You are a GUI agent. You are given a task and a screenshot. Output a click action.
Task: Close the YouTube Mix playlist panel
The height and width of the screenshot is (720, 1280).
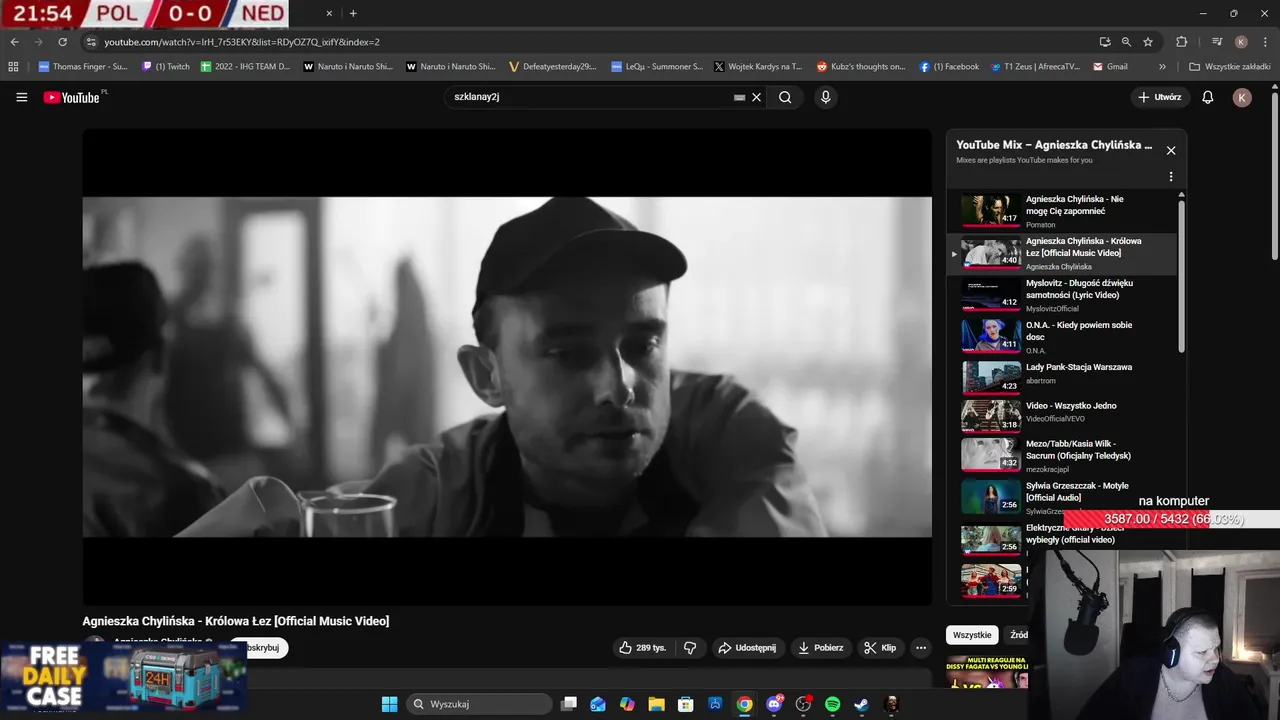click(x=1171, y=151)
